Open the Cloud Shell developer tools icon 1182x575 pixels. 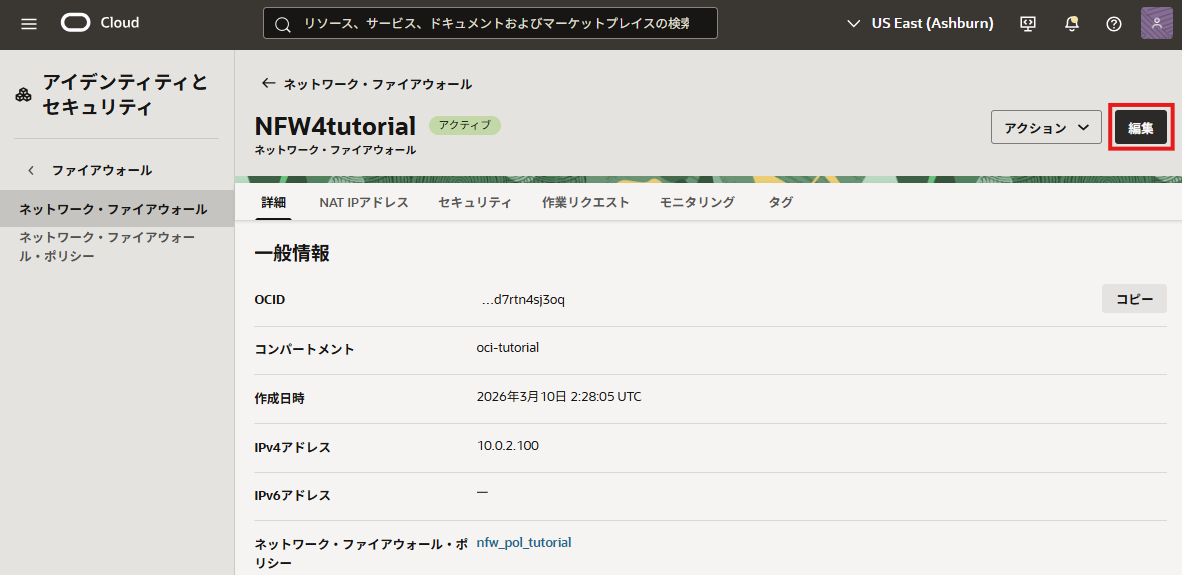pos(1027,23)
